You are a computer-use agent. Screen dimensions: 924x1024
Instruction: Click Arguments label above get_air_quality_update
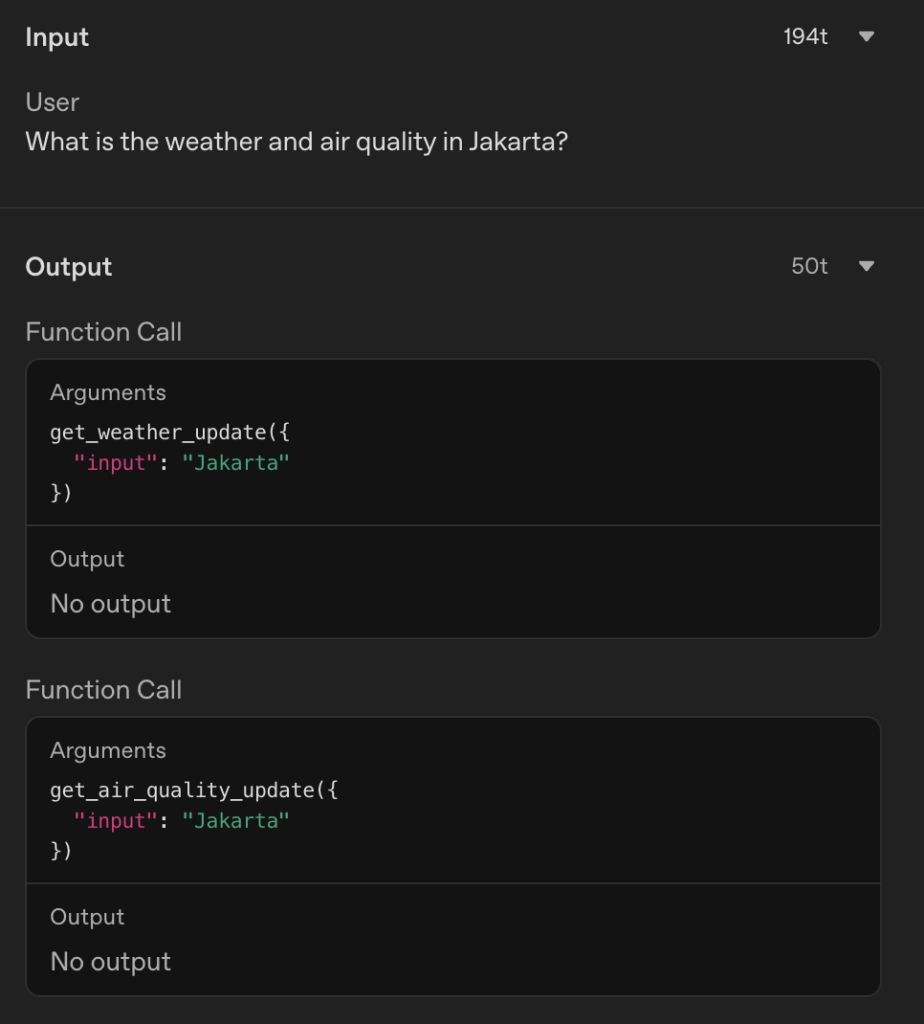point(108,750)
